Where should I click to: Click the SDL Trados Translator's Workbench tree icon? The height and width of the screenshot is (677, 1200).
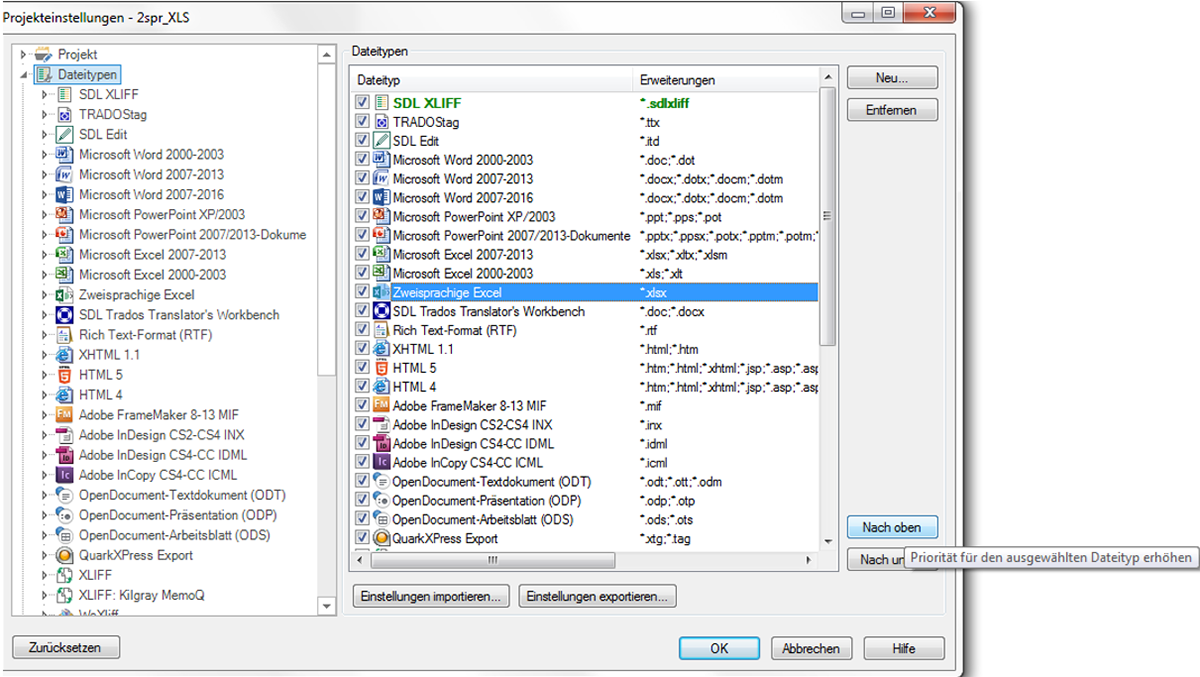pos(64,314)
